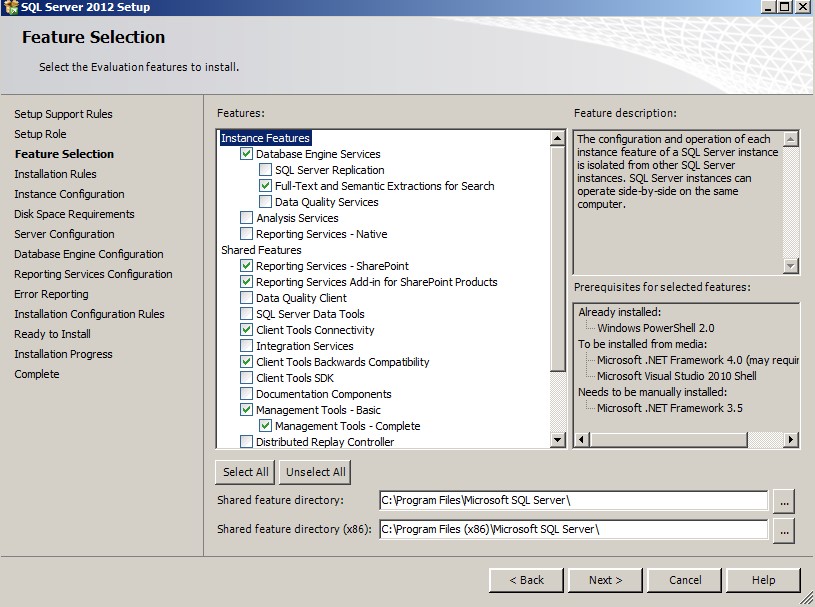Click the Shared feature directory path field

pos(572,501)
